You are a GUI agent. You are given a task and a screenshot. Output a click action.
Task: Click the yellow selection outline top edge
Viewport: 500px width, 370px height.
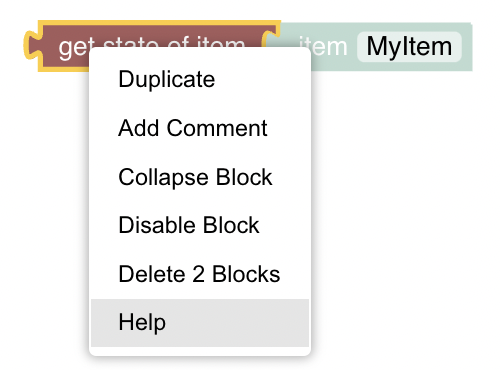click(x=159, y=23)
